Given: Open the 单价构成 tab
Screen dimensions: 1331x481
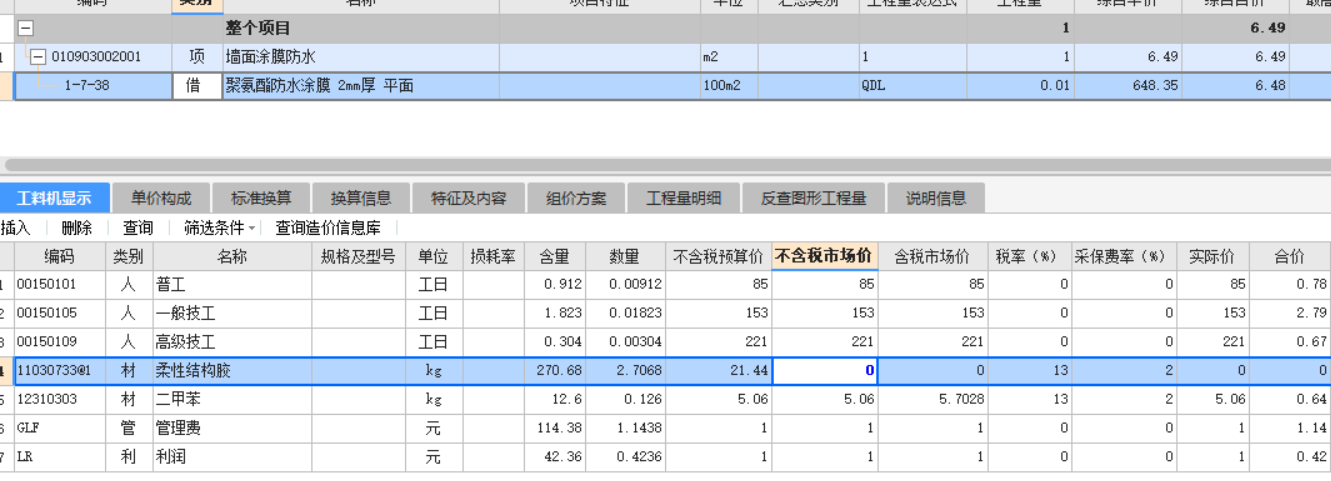Looking at the screenshot, I should point(161,198).
